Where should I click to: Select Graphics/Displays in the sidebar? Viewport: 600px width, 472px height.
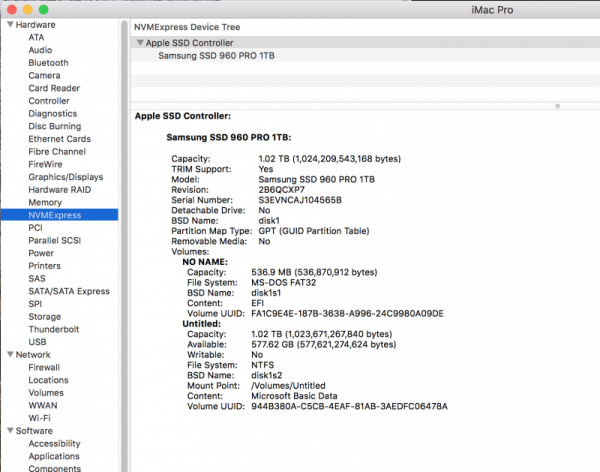tap(66, 177)
